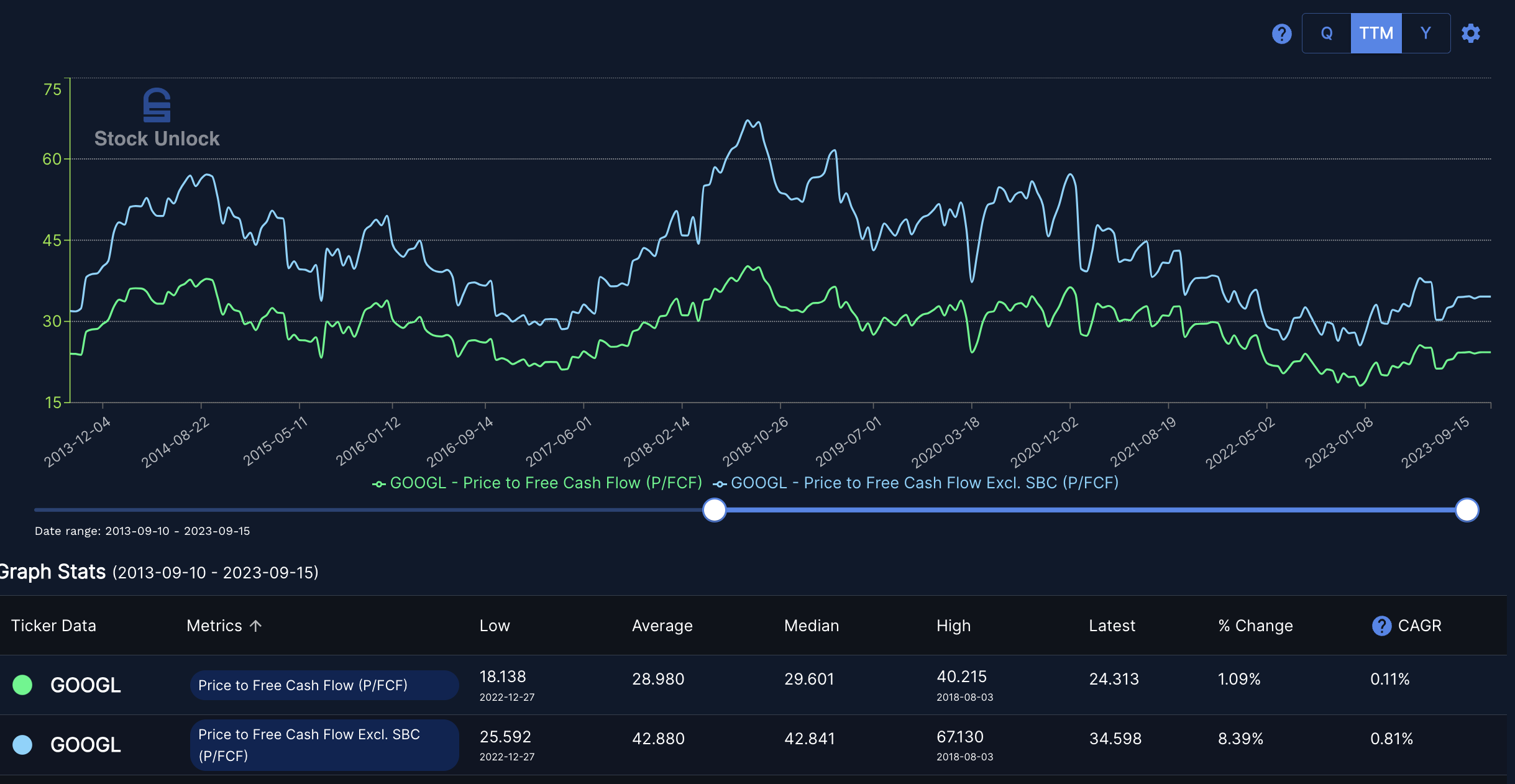Click the Average value 42.880

658,739
